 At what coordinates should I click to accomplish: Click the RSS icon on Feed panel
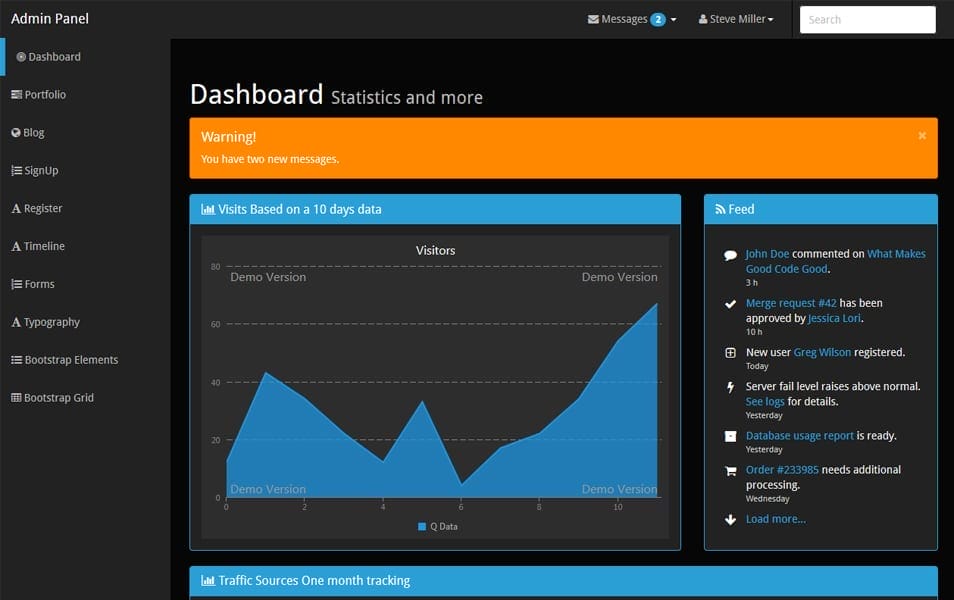721,209
